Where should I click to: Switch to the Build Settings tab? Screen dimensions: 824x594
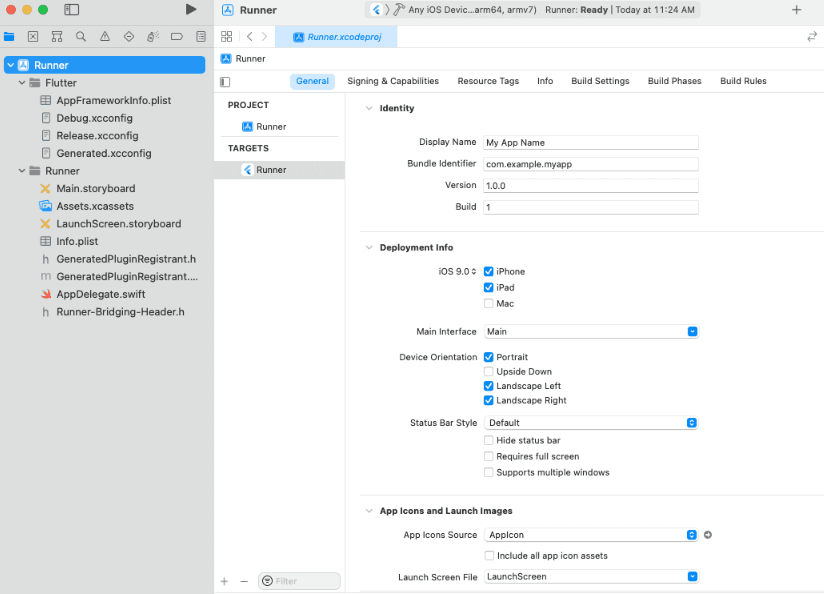pos(600,81)
